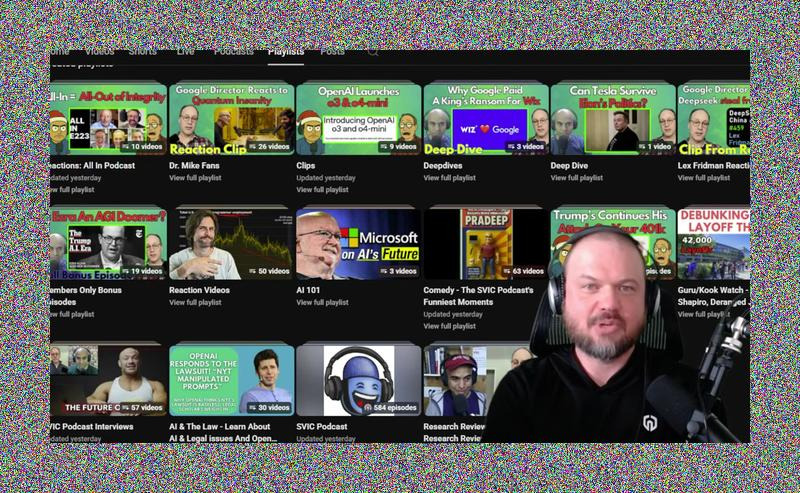Image resolution: width=800 pixels, height=493 pixels.
Task: Click View full playlist under Deep Dive
Action: coord(576,178)
